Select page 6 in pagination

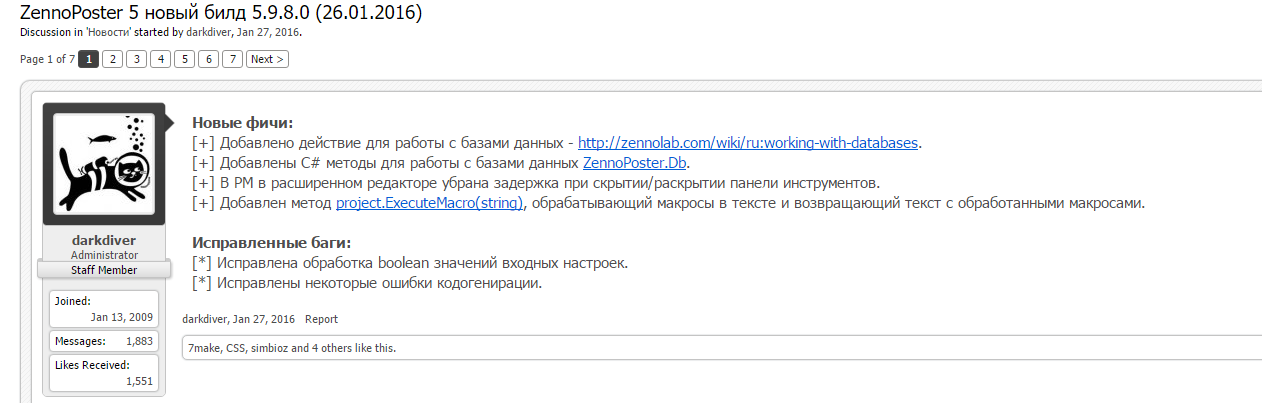(208, 59)
